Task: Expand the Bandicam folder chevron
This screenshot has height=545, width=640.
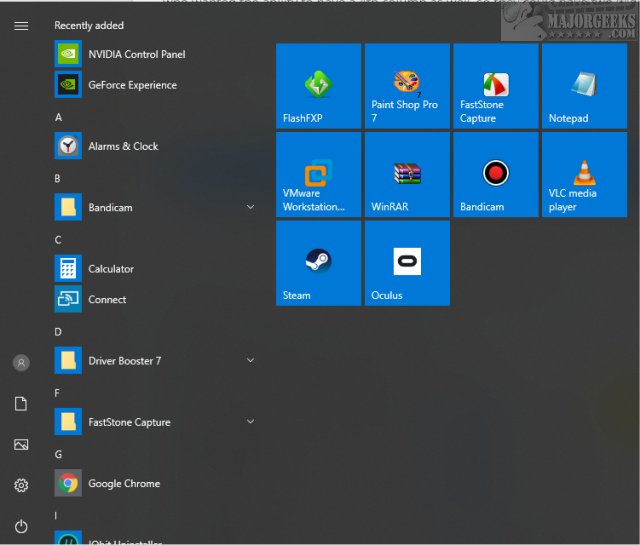Action: click(250, 207)
